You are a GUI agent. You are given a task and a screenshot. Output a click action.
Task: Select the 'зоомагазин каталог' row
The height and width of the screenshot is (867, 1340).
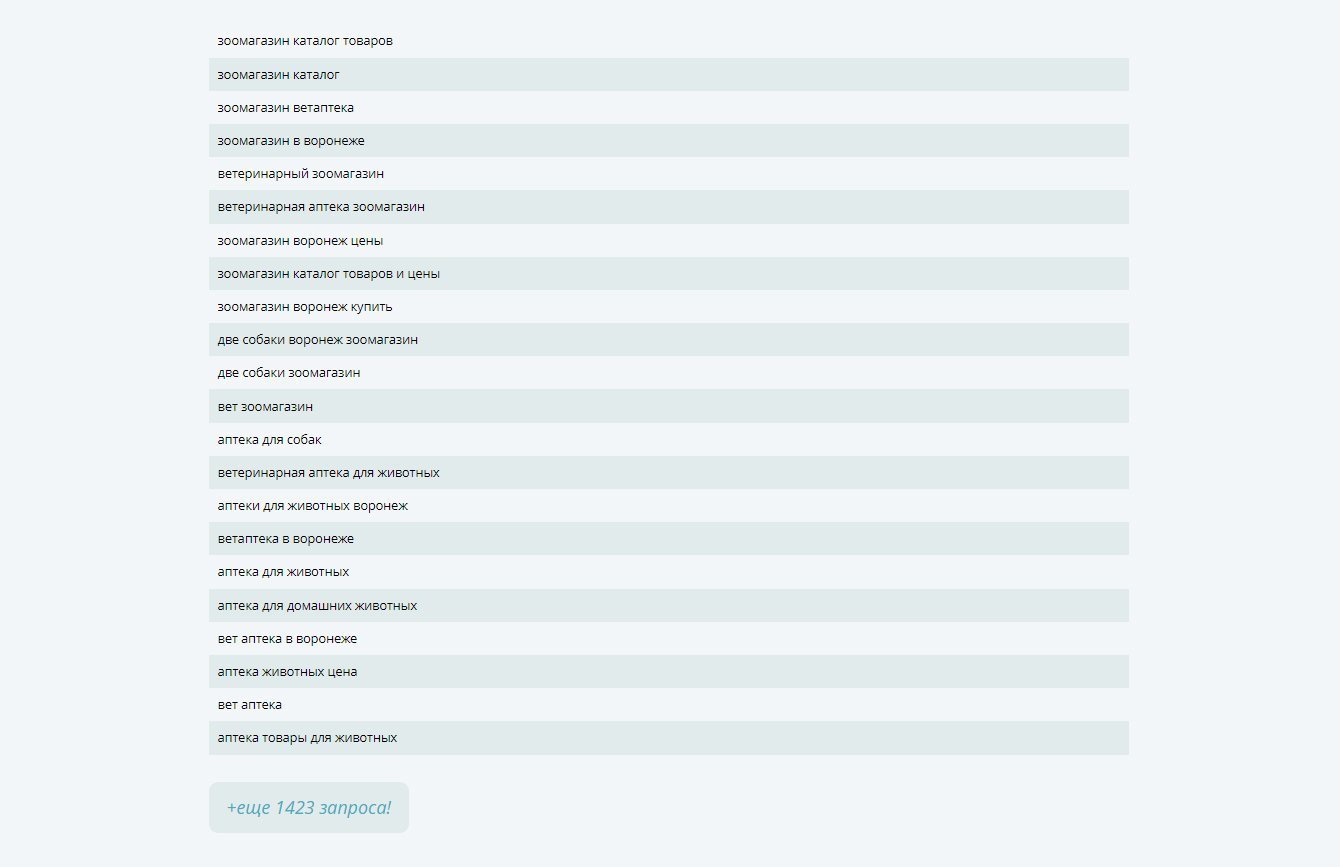669,74
